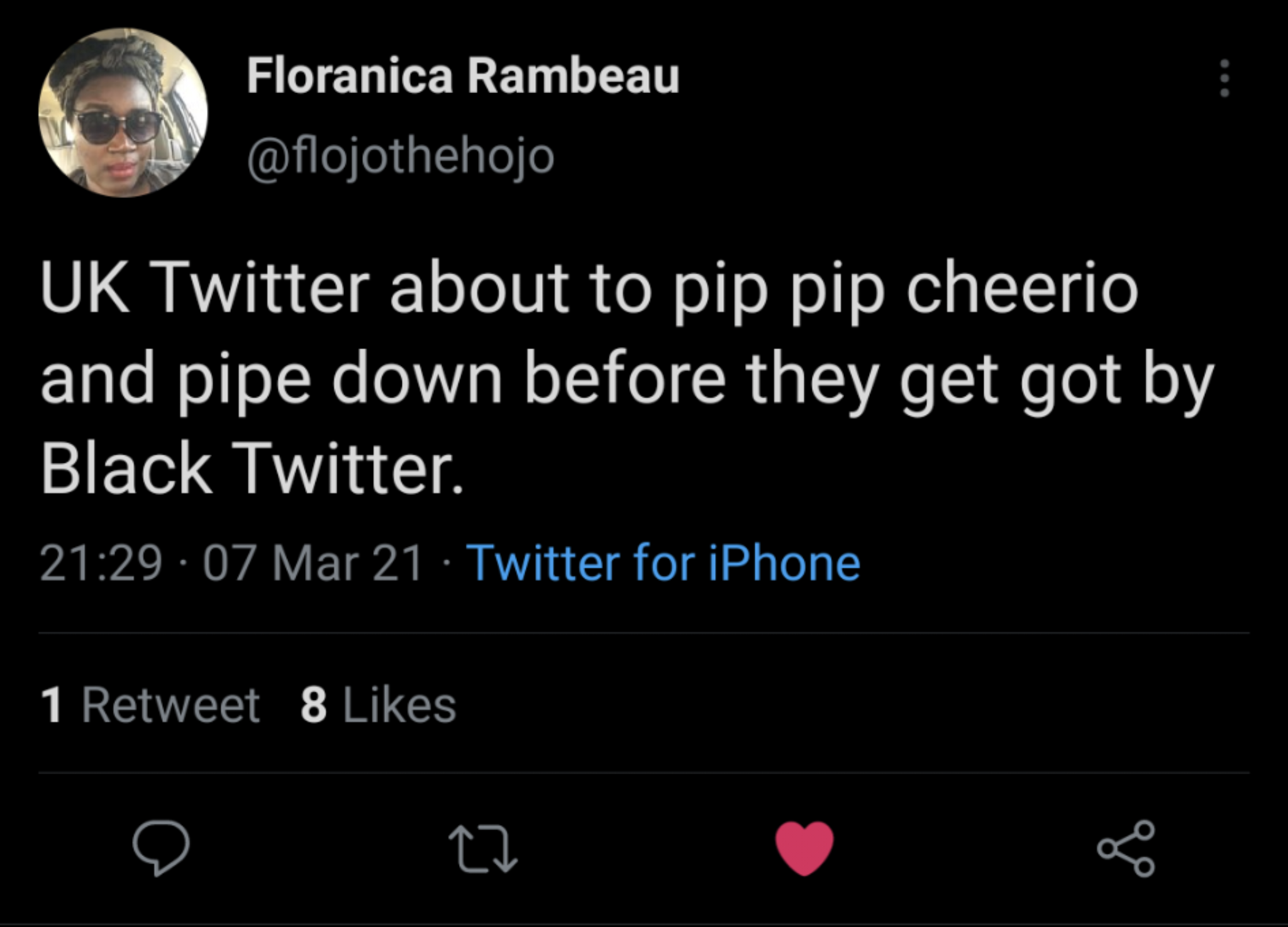
Task: Click the bold retweet count number 1
Action: tap(52, 705)
